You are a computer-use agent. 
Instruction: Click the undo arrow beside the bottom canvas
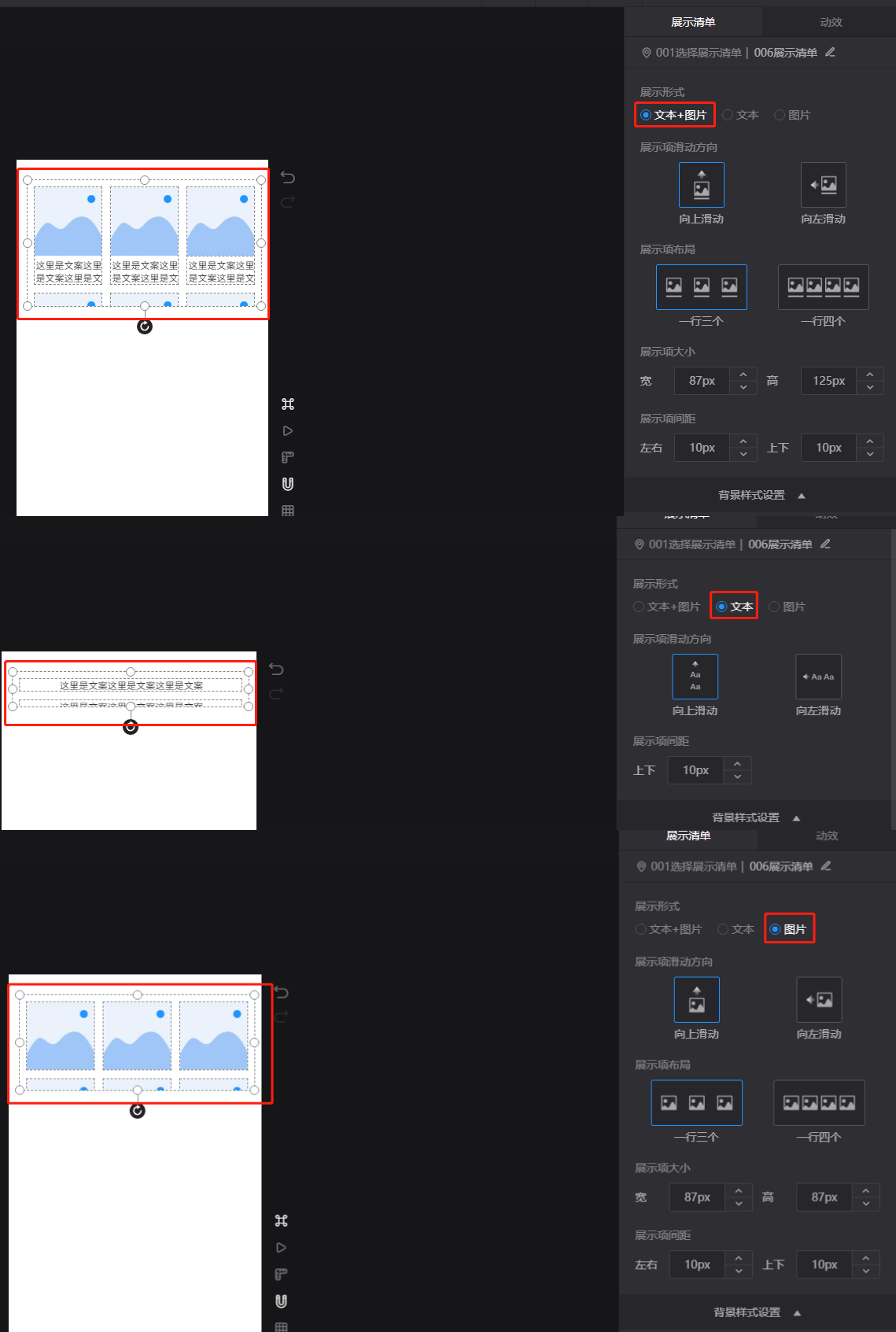pos(282,992)
